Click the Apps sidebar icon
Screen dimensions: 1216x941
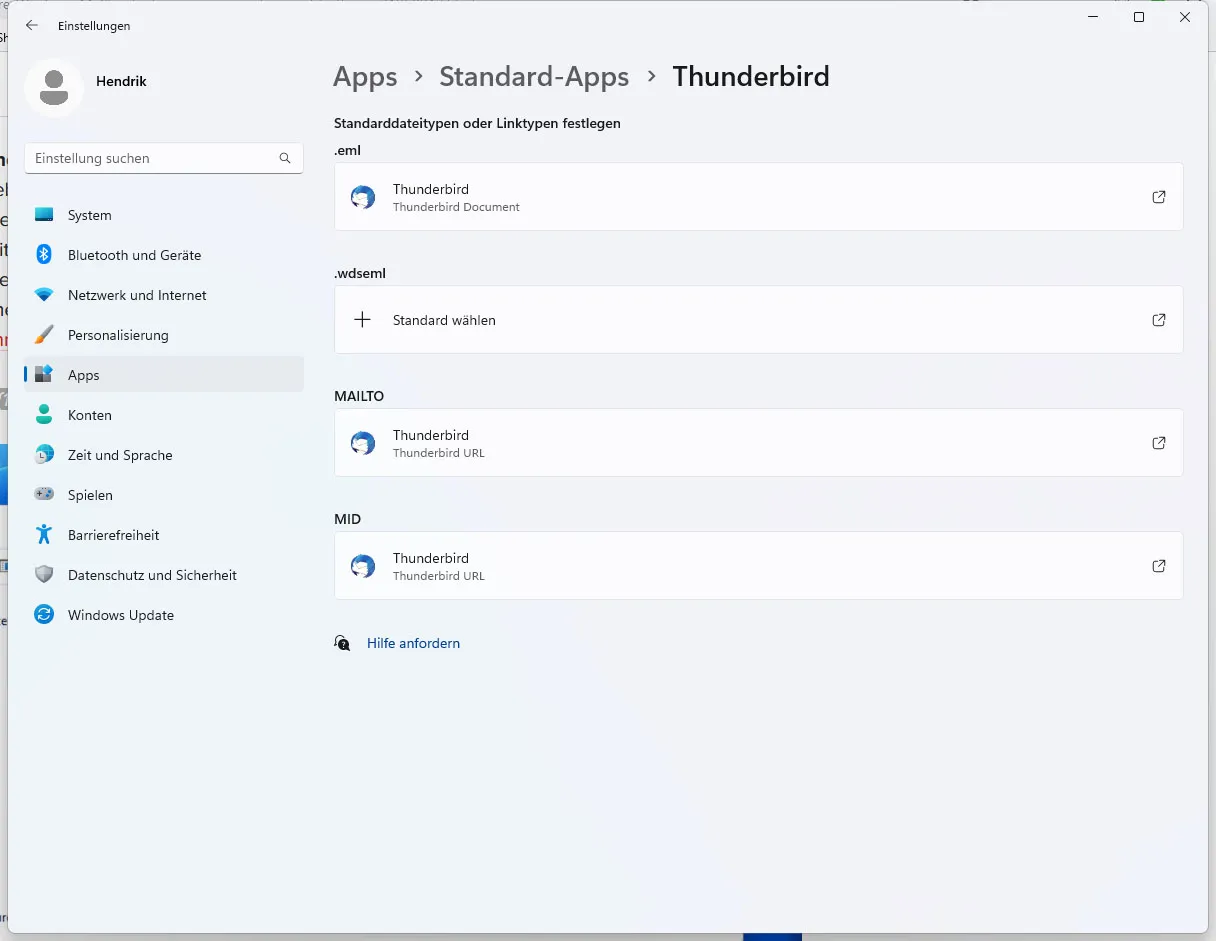point(44,375)
